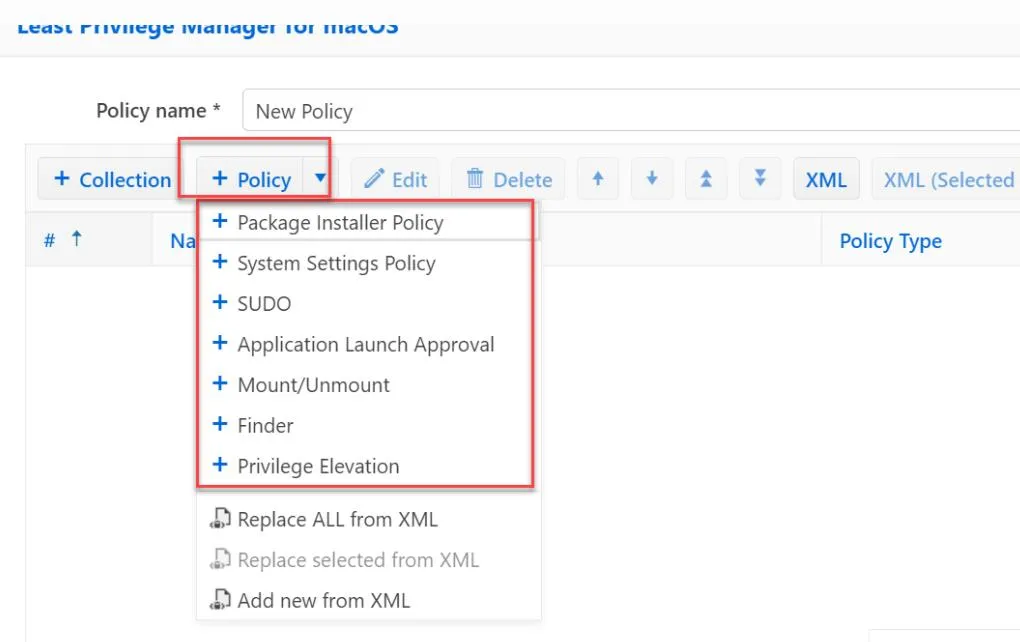The width and height of the screenshot is (1020, 642).
Task: Create an Application Launch Approval policy
Action: tap(366, 344)
